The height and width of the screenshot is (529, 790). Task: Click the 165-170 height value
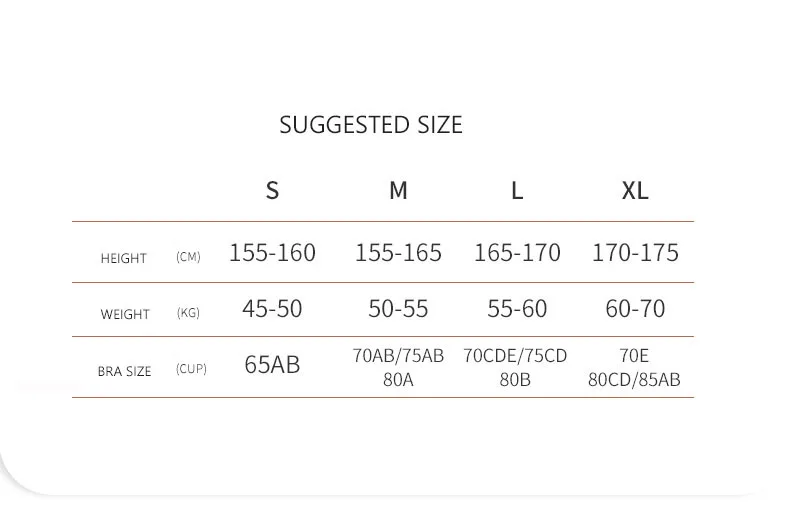pos(517,253)
